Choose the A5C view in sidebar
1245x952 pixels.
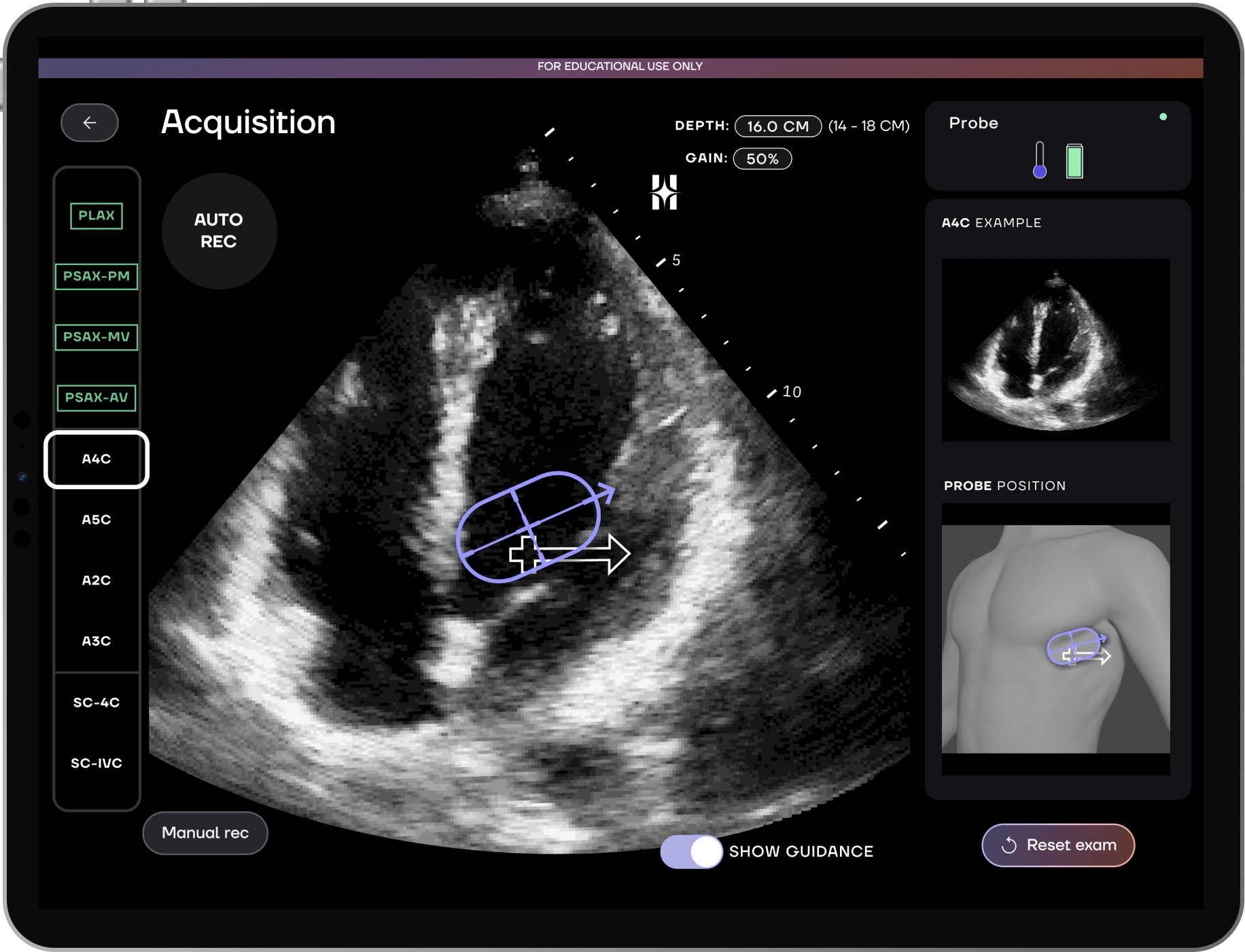point(97,520)
